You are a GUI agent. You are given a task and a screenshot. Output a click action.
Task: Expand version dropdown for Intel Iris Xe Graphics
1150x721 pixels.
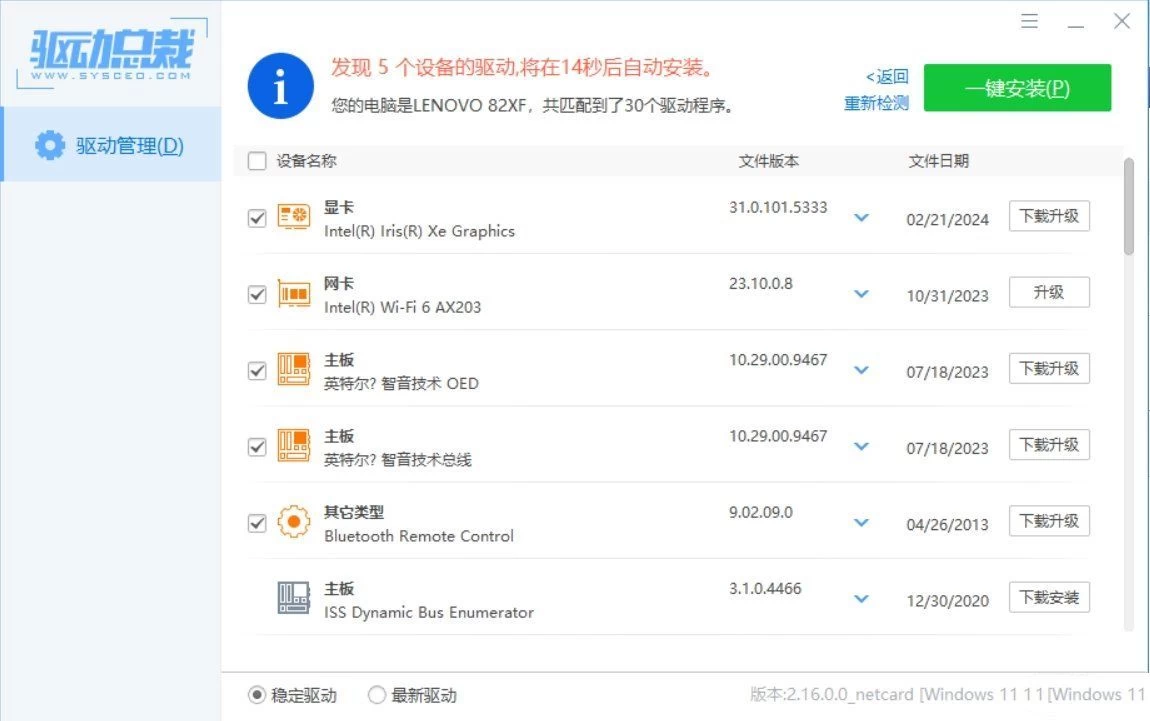862,218
